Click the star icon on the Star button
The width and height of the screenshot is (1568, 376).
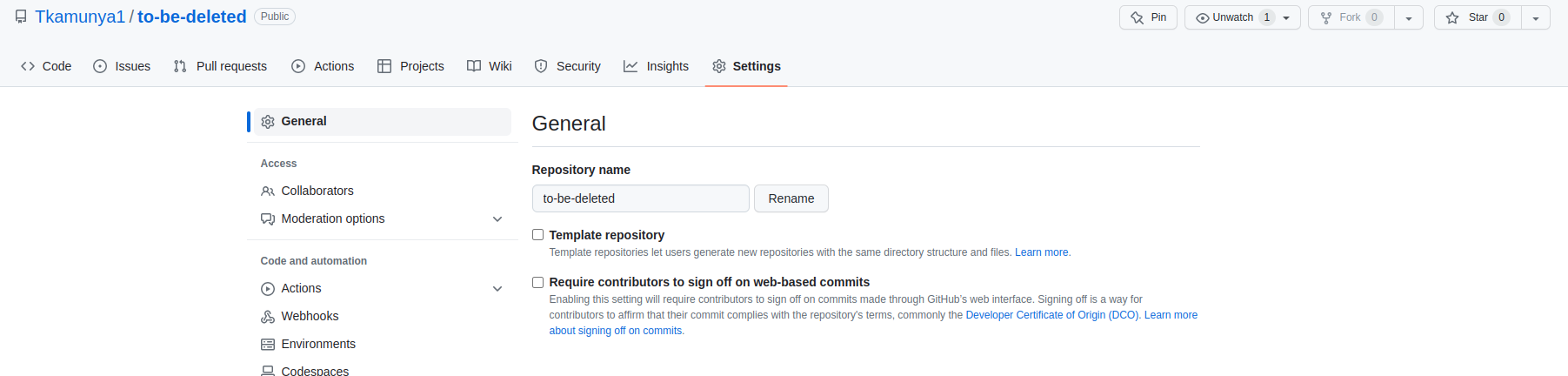pos(1452,17)
